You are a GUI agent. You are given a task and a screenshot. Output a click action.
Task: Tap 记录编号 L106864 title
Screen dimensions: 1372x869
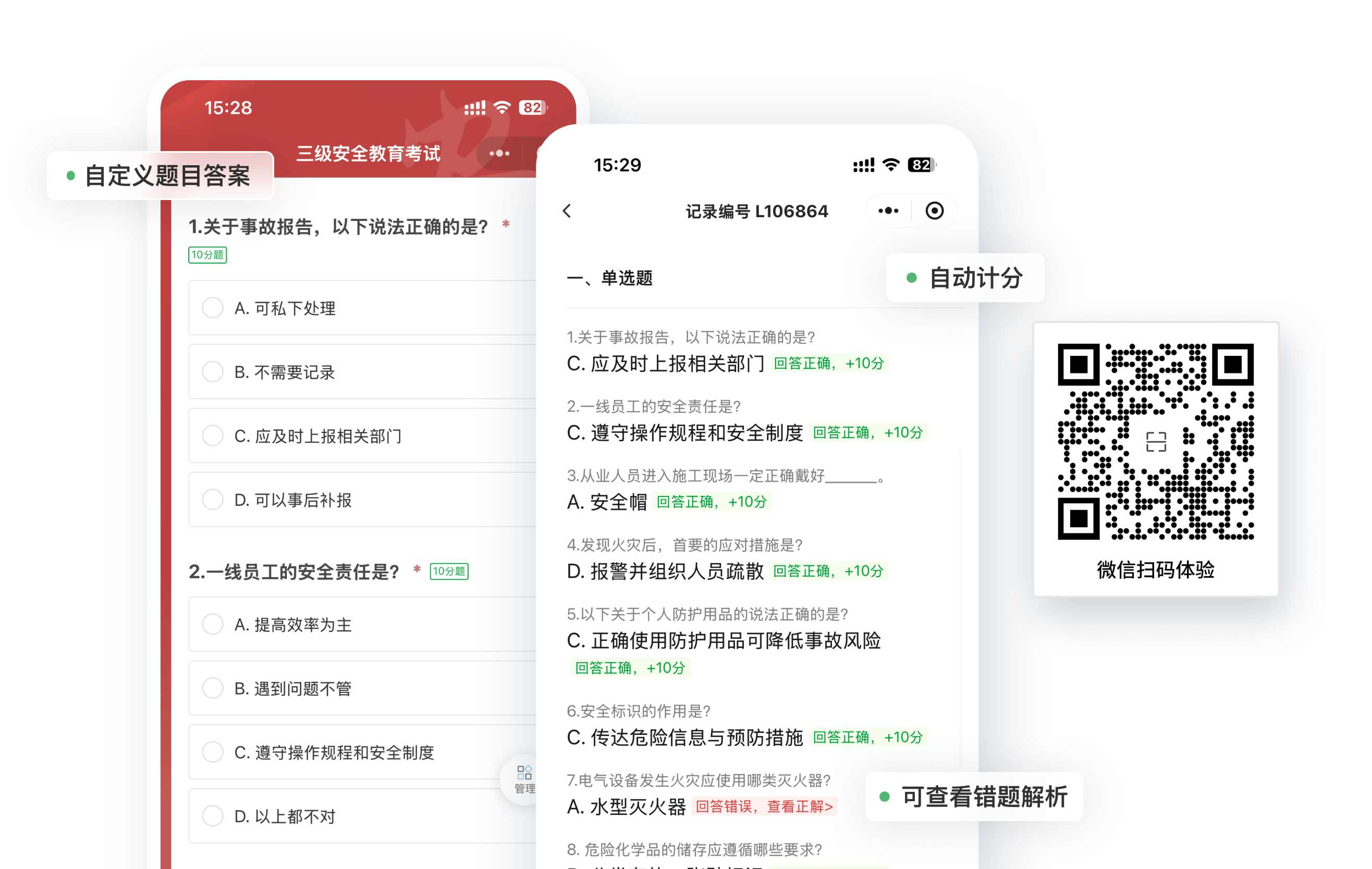click(757, 212)
